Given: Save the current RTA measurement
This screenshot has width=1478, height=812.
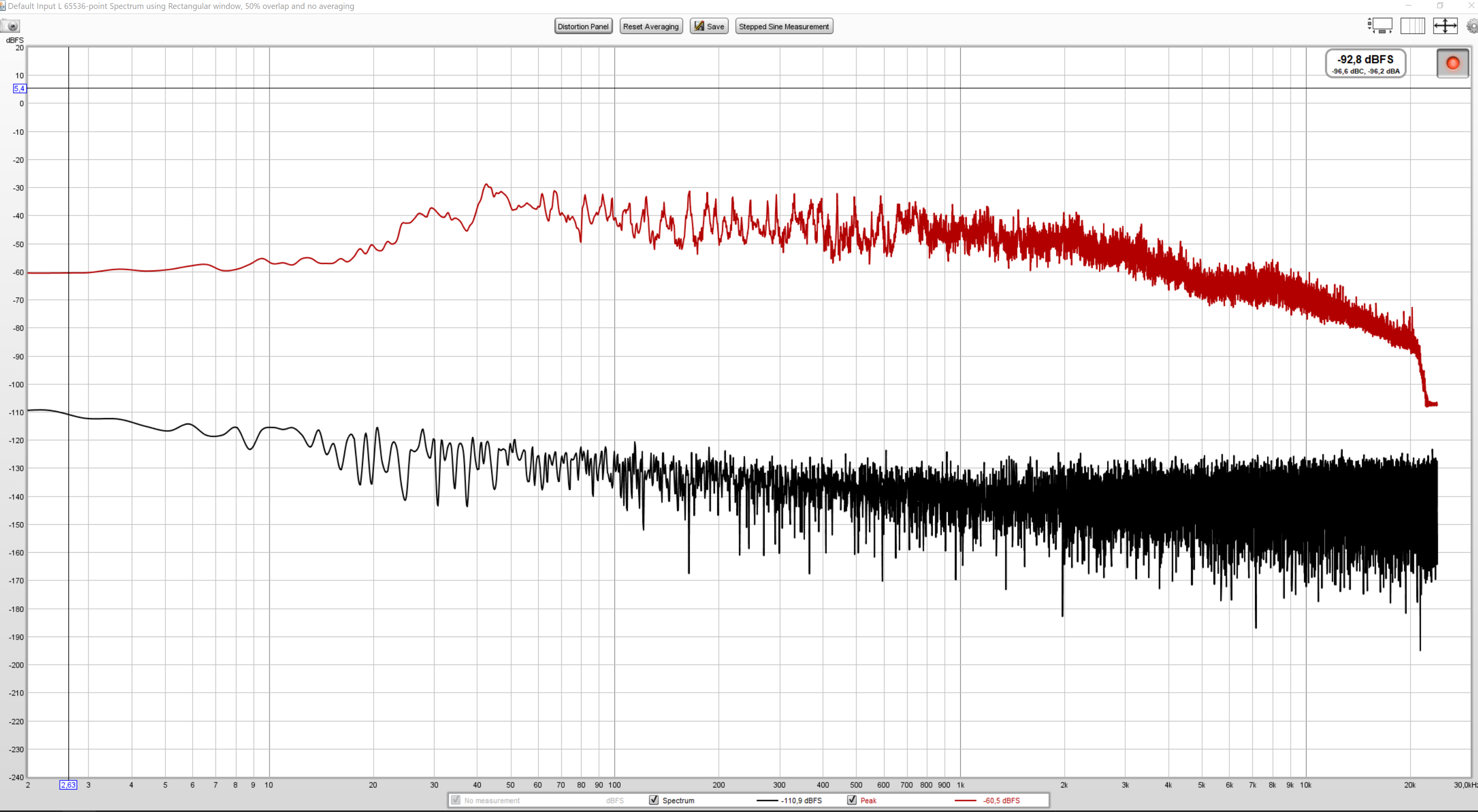Looking at the screenshot, I should (x=709, y=26).
